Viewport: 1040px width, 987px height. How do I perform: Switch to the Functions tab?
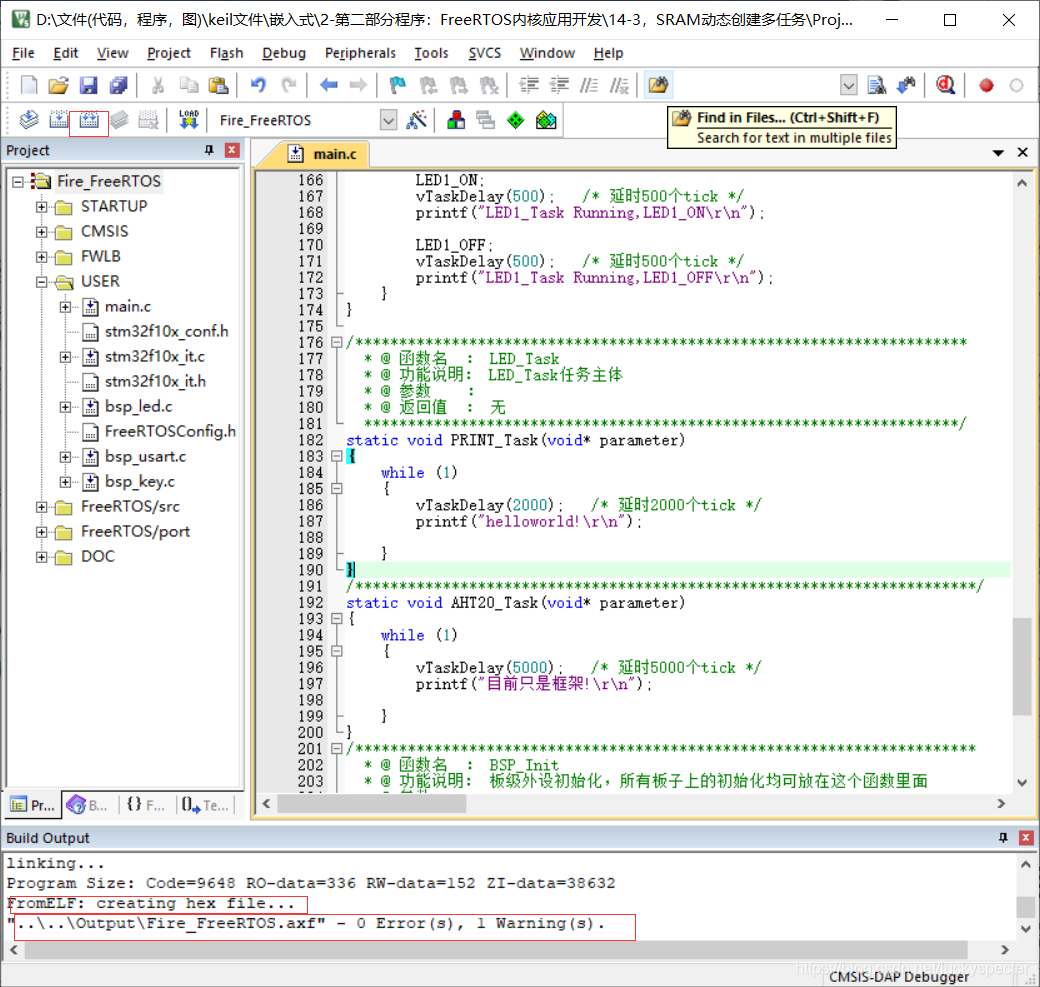point(145,805)
